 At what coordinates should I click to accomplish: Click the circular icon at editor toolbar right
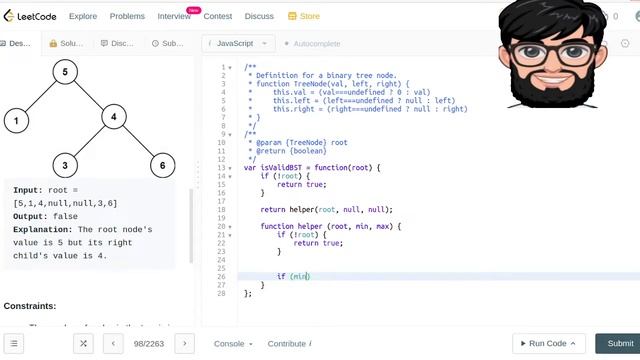tap(625, 43)
